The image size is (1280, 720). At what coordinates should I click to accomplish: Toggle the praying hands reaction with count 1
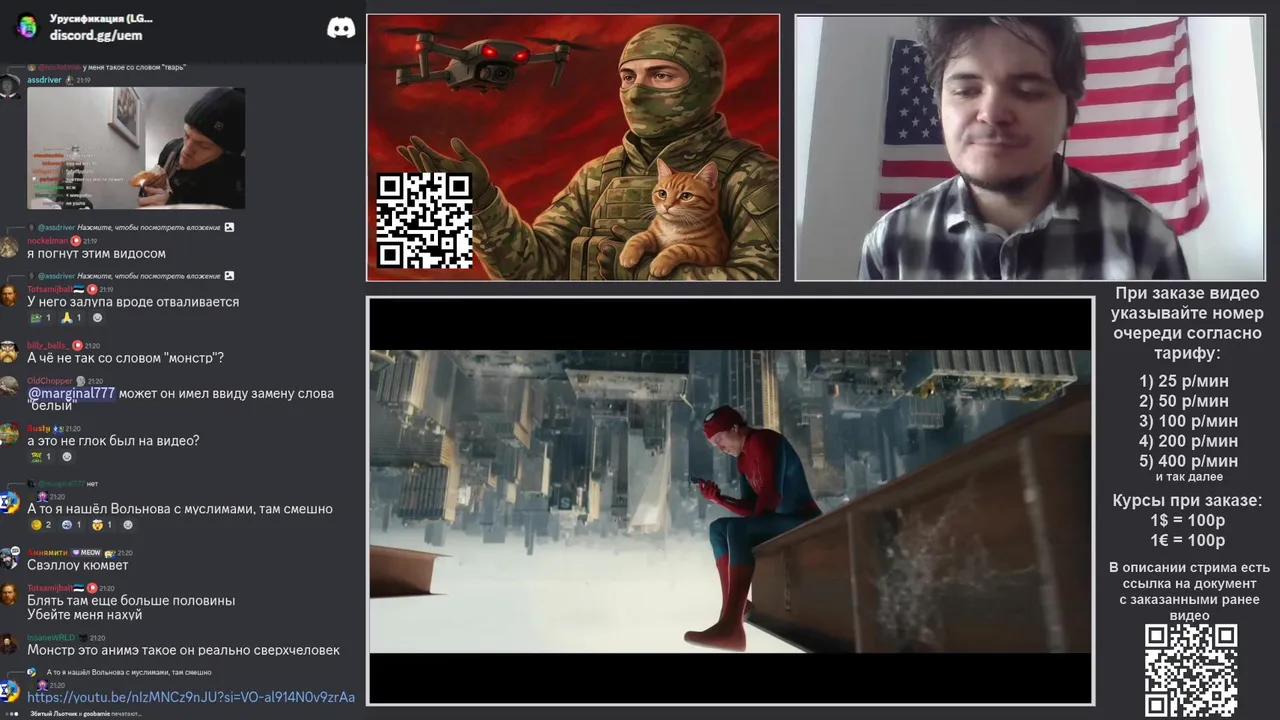71,318
